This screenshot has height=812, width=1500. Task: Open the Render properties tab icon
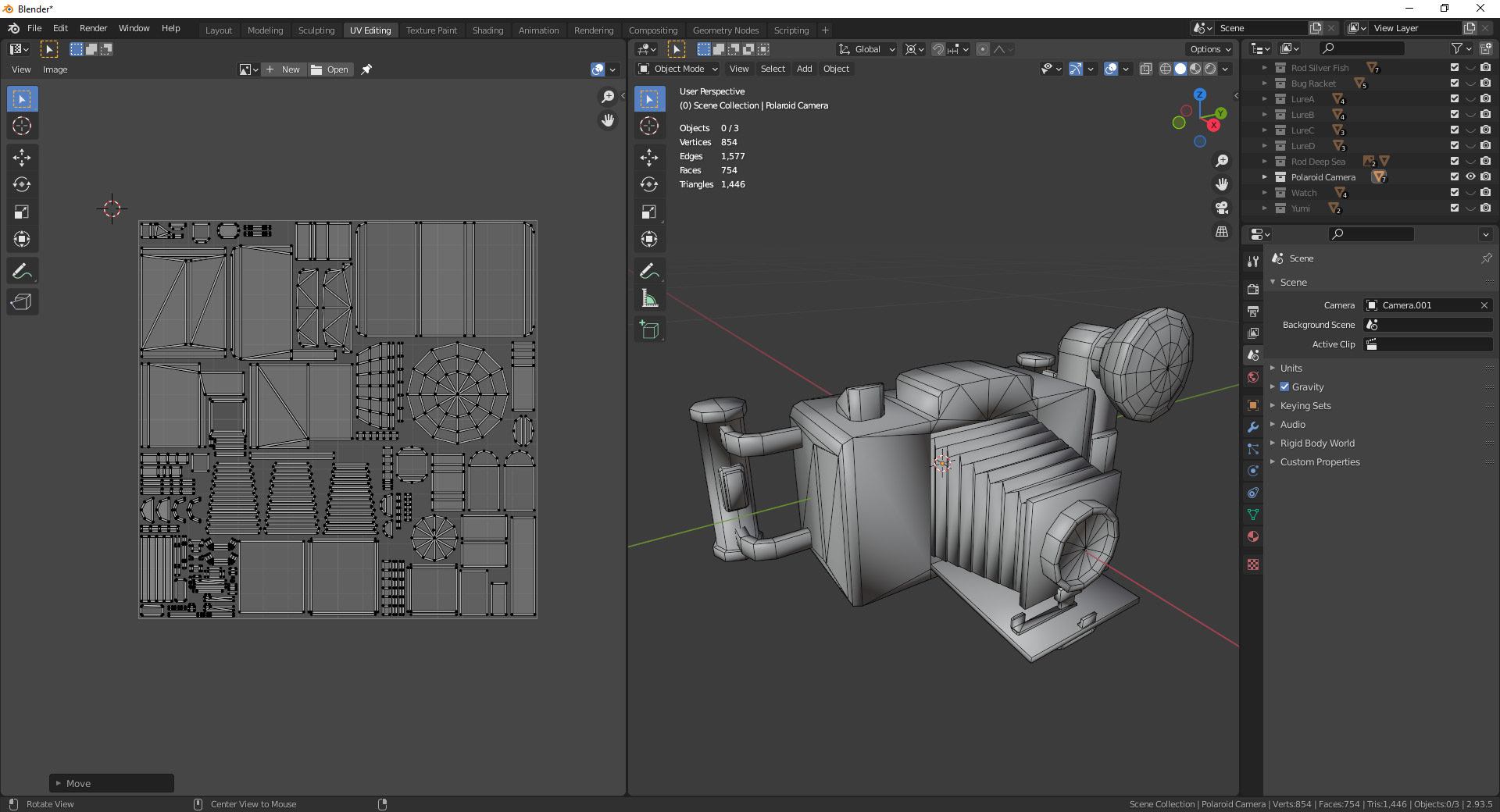point(1253,289)
